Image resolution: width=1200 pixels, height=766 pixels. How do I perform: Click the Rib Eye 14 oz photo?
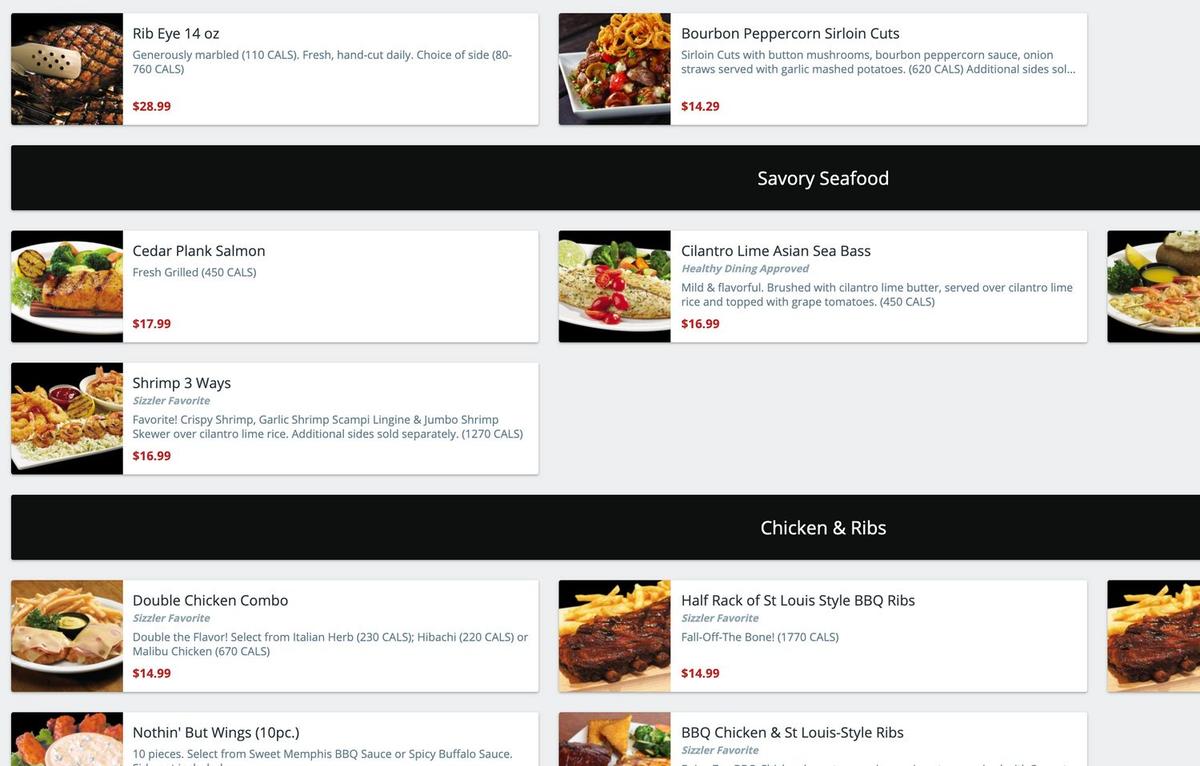point(67,69)
